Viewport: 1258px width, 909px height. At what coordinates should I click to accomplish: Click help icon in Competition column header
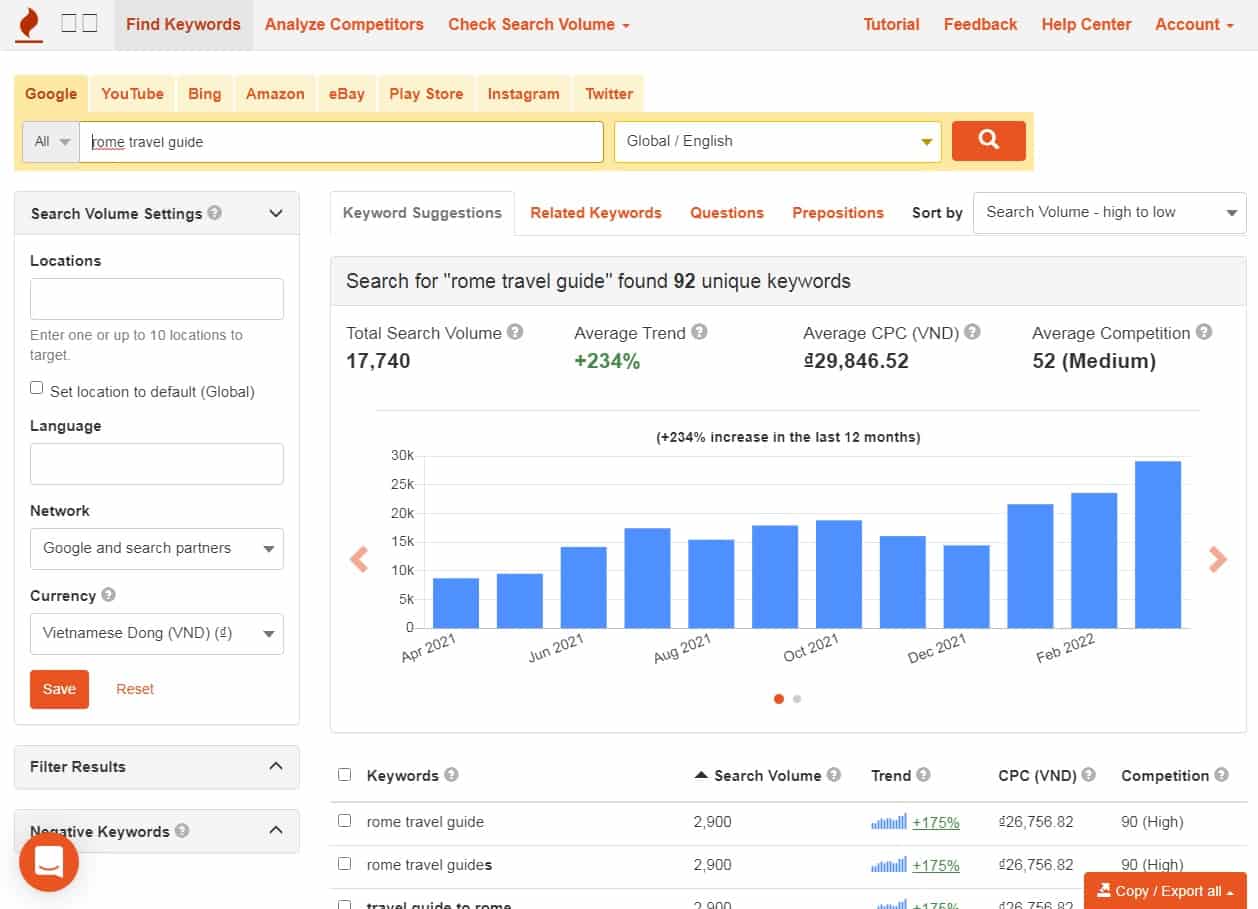click(x=1221, y=775)
